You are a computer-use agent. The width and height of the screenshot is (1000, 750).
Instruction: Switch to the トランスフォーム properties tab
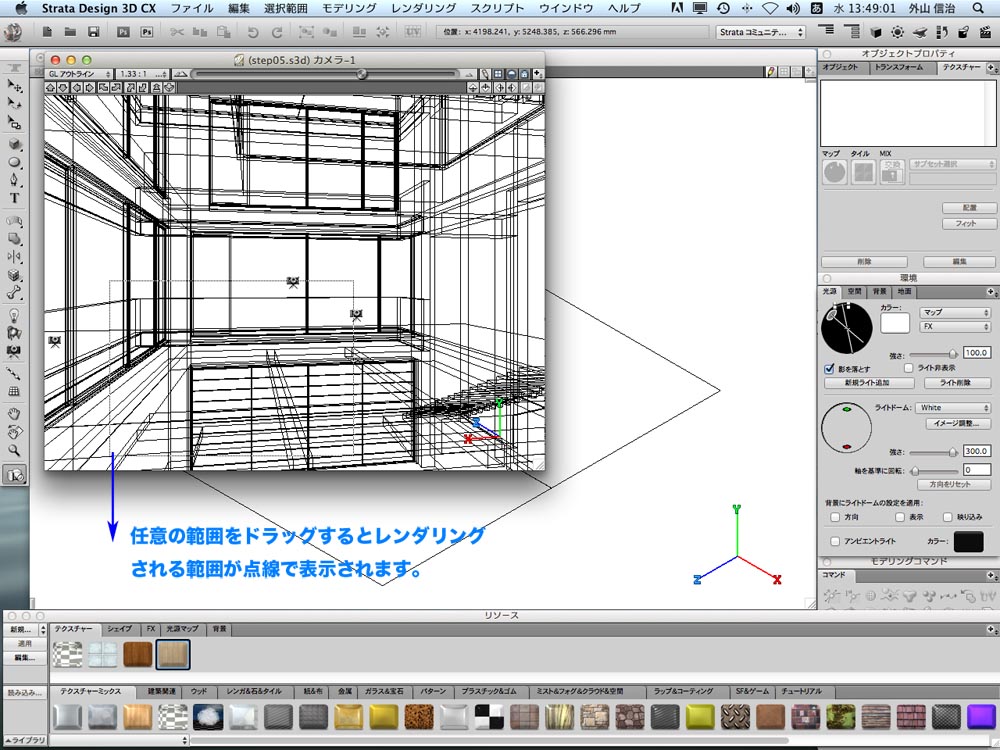tap(898, 67)
